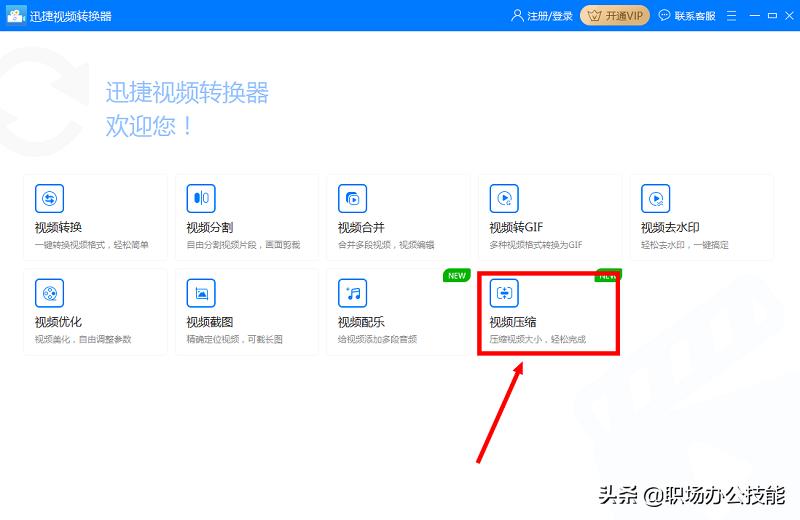
Task: Click the 开通VIP button
Action: 615,15
